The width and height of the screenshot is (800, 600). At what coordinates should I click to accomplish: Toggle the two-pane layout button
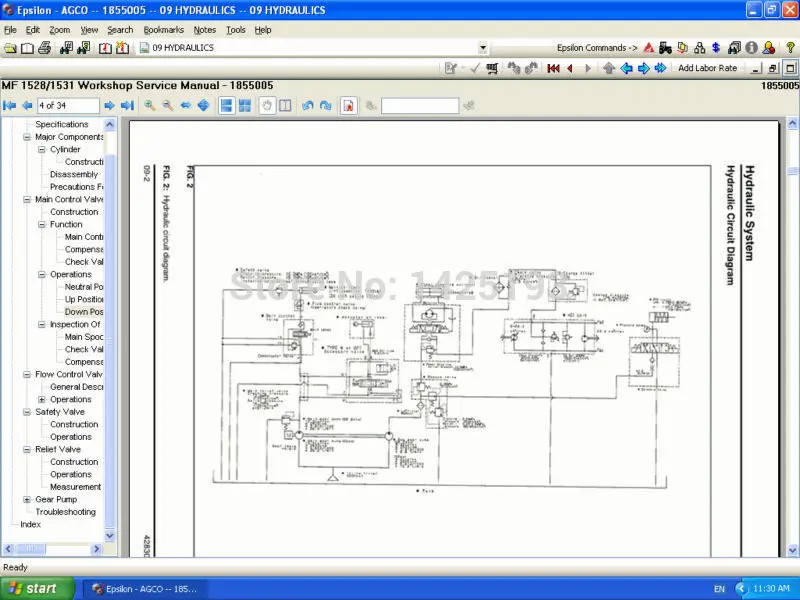tap(285, 106)
